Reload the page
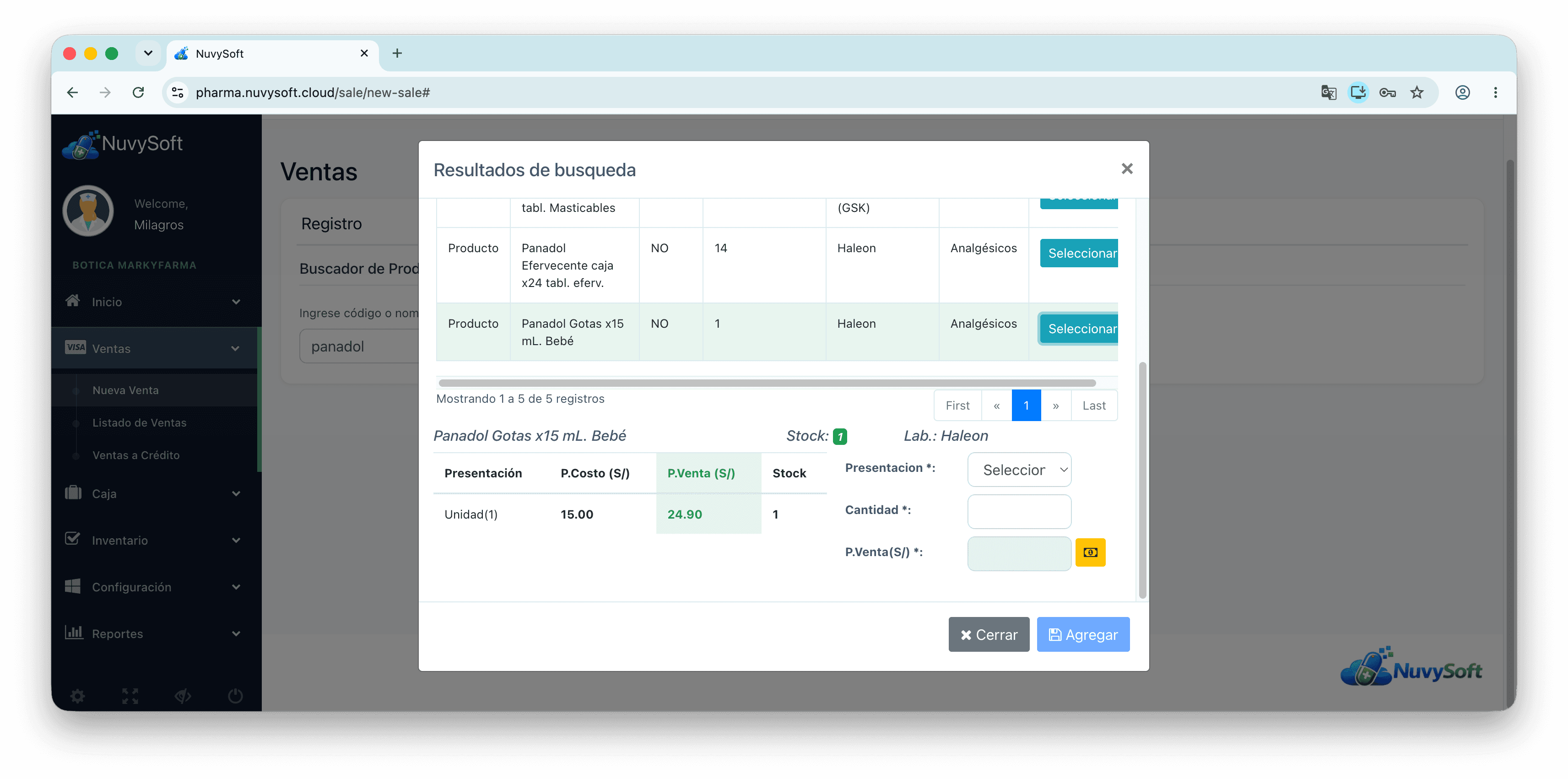1568x779 pixels. click(138, 92)
